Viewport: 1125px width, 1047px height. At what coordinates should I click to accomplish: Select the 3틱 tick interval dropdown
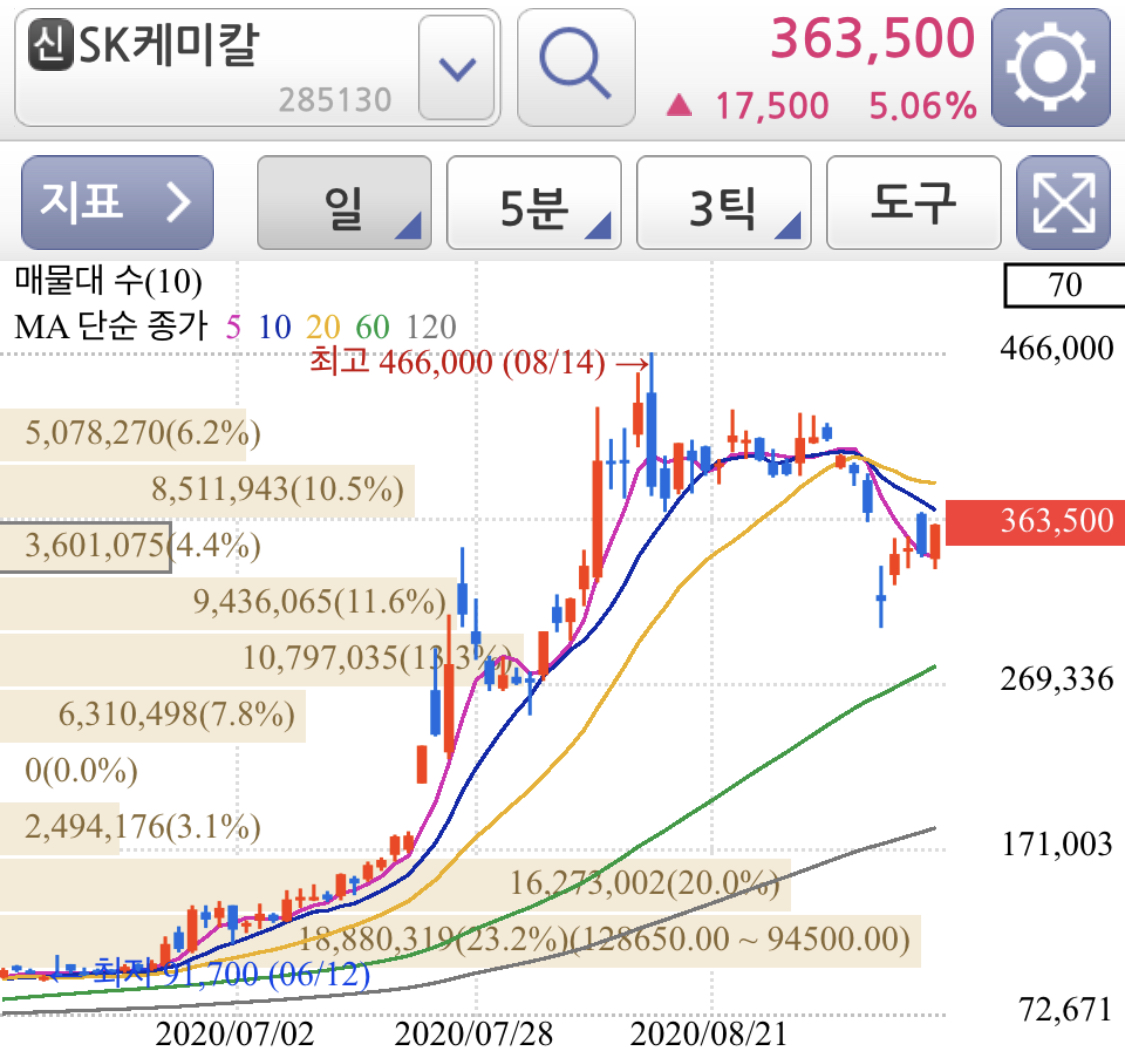point(724,203)
